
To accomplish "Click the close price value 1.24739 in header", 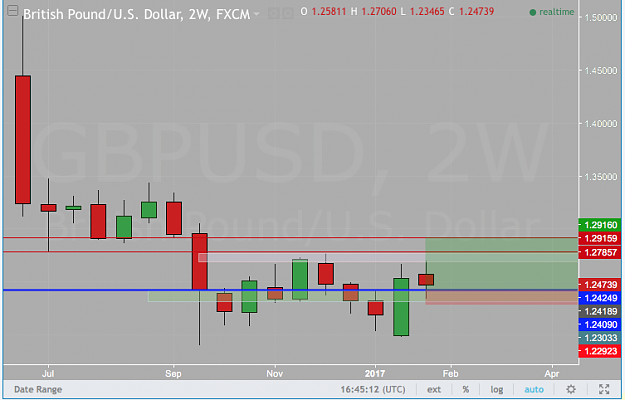I will tap(476, 12).
